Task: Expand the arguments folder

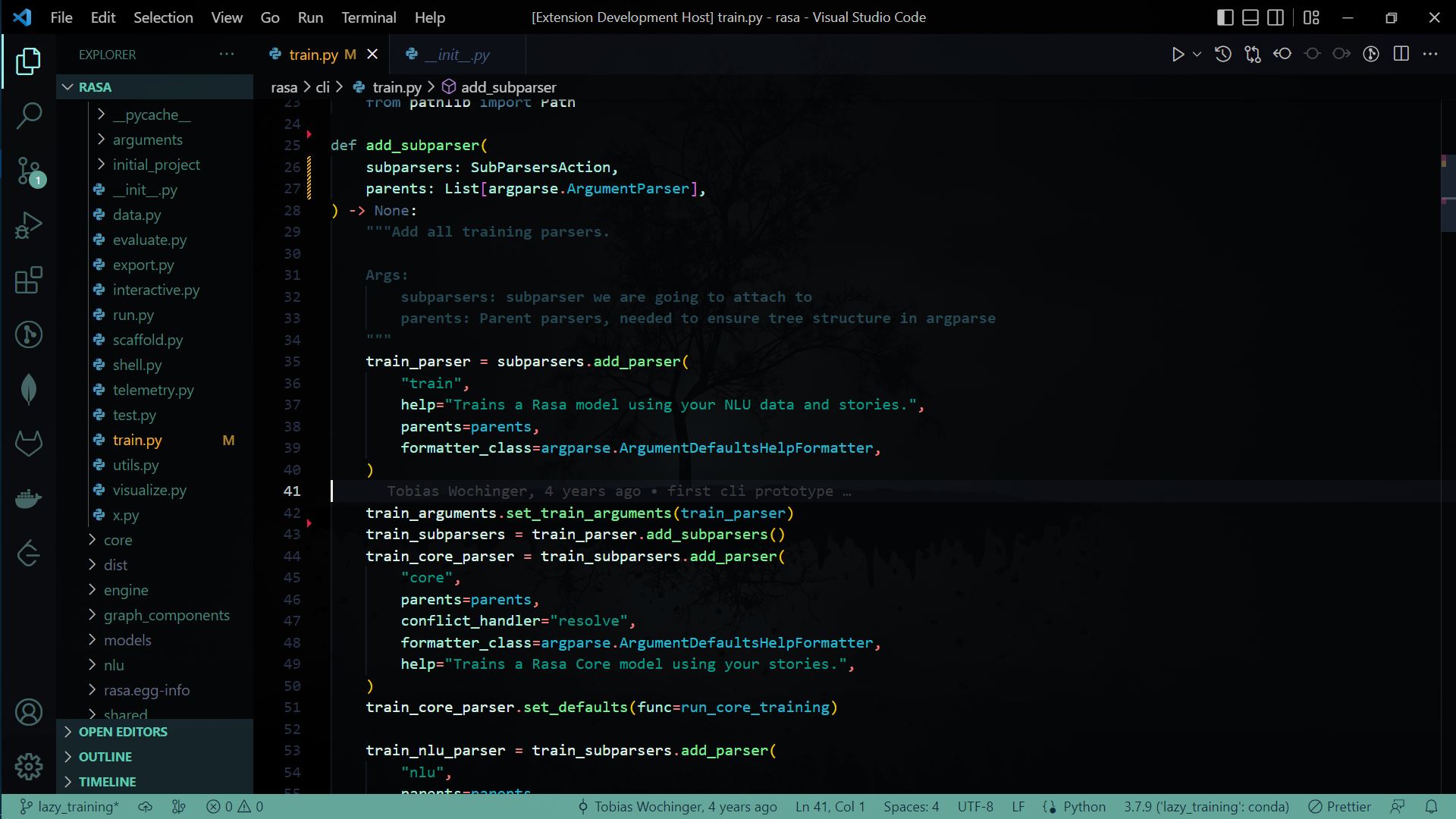Action: pos(147,140)
